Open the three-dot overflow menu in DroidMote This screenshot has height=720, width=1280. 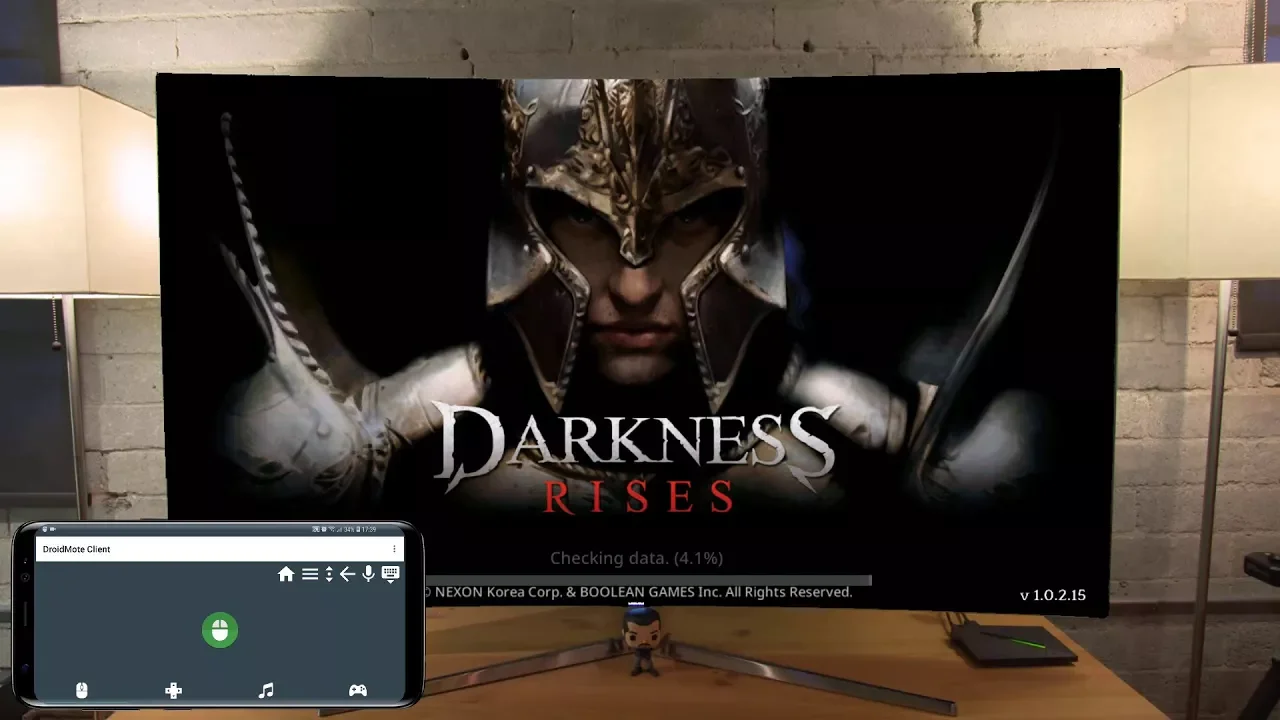[x=394, y=549]
